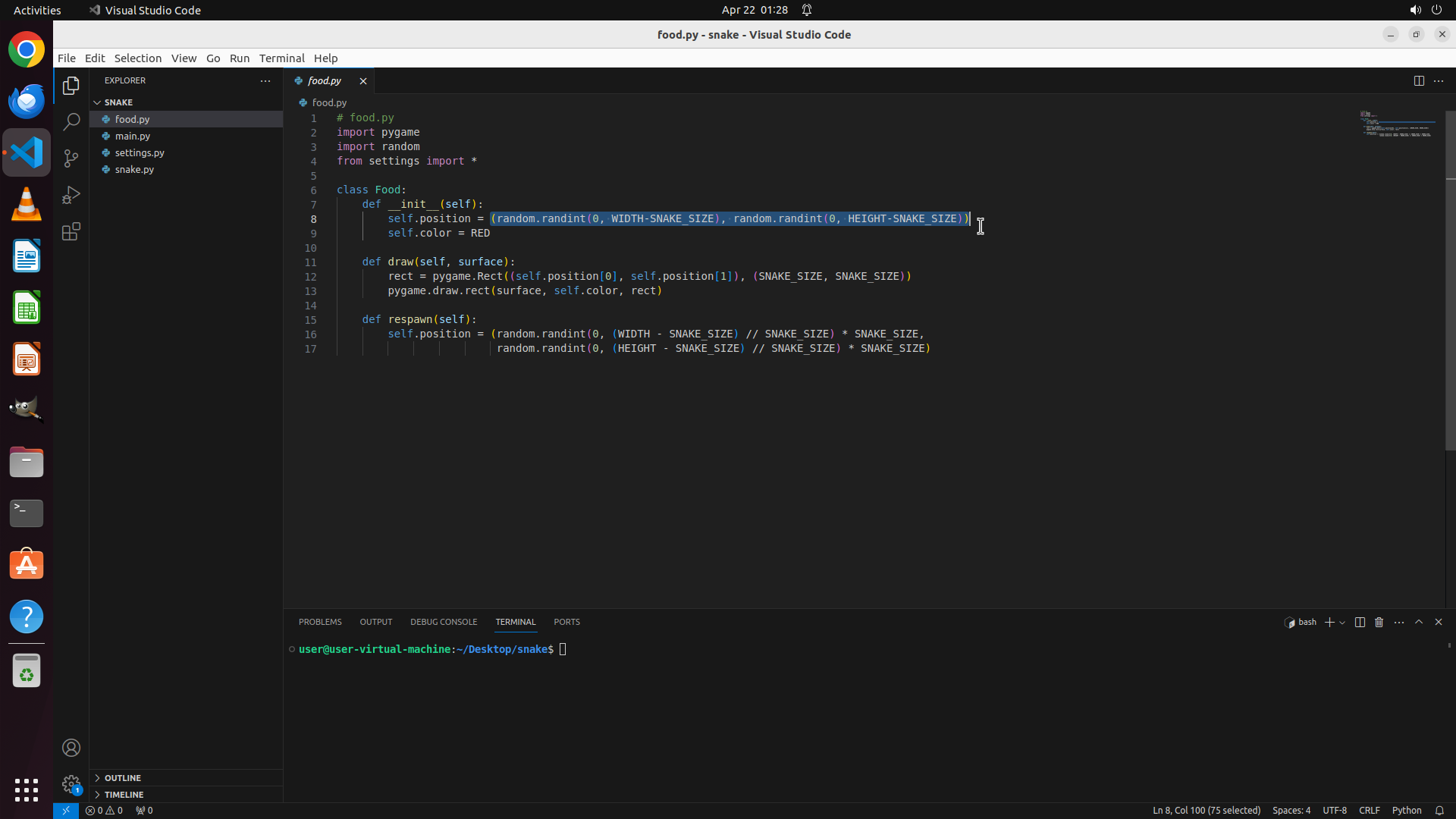Toggle the Explorer view icon
This screenshot has width=1456, height=819.
pos(71,86)
